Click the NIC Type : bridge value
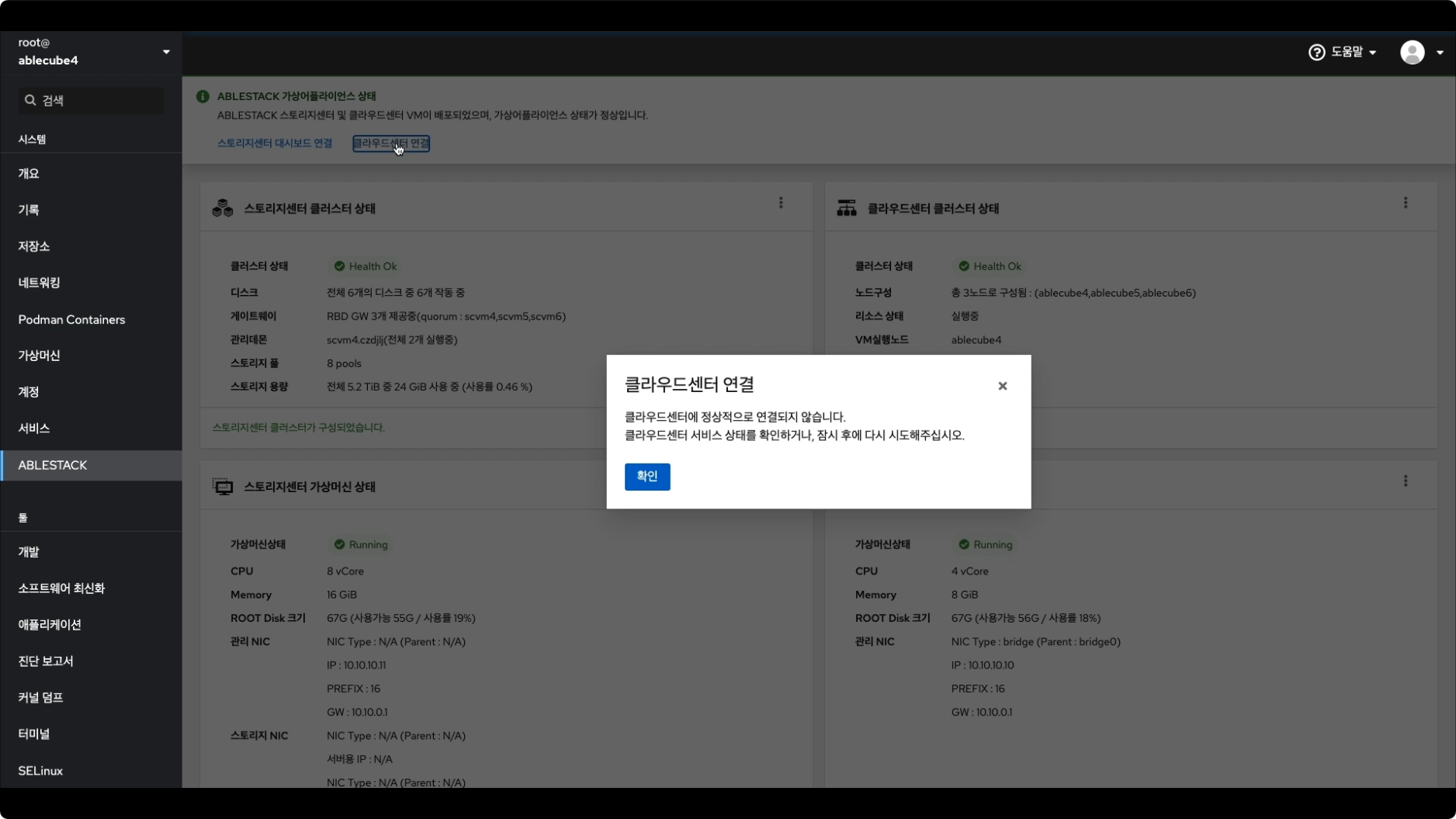This screenshot has height=819, width=1456. (1035, 641)
